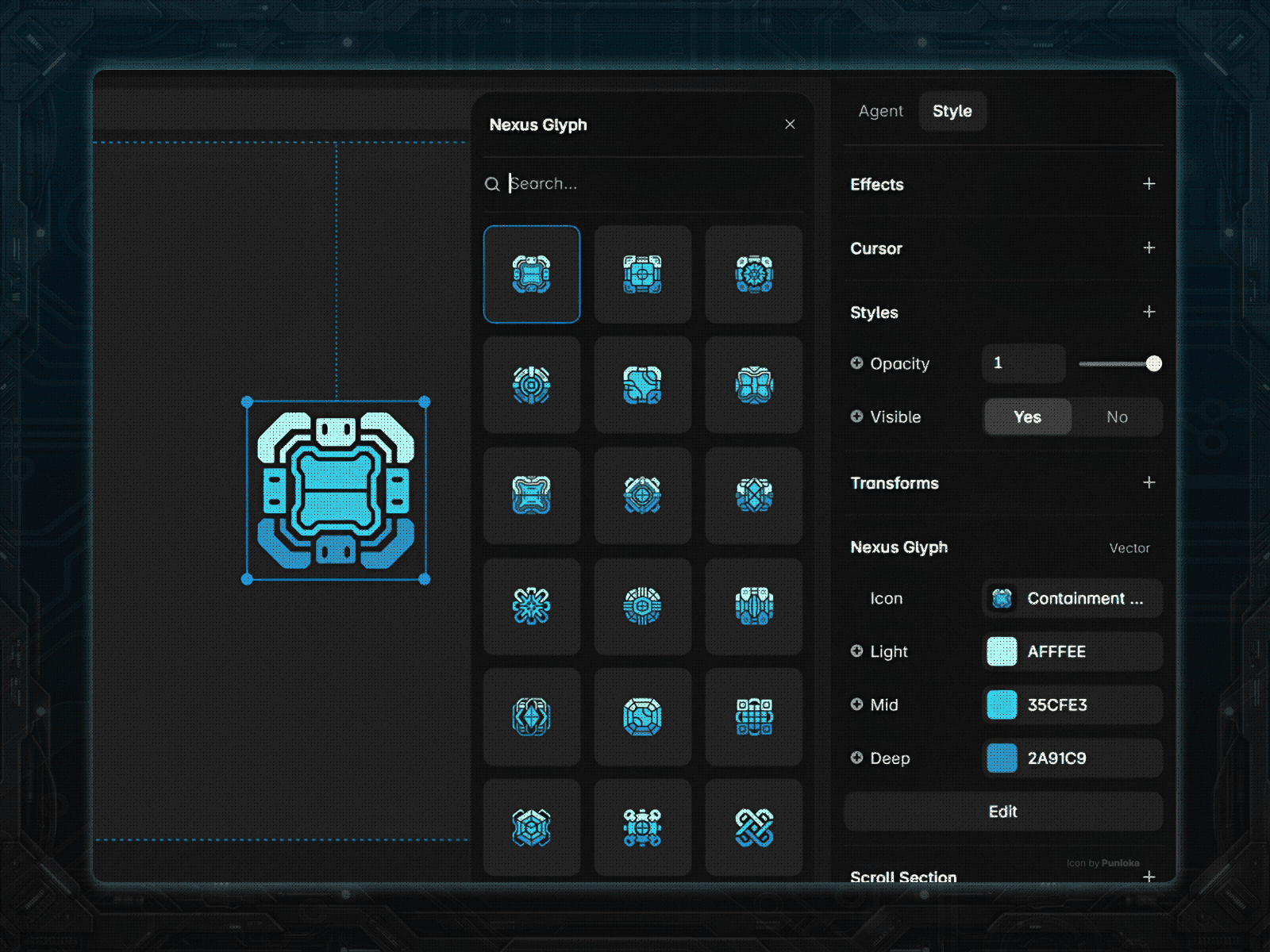
Task: Focus the glyph Search field
Action: pos(643,184)
